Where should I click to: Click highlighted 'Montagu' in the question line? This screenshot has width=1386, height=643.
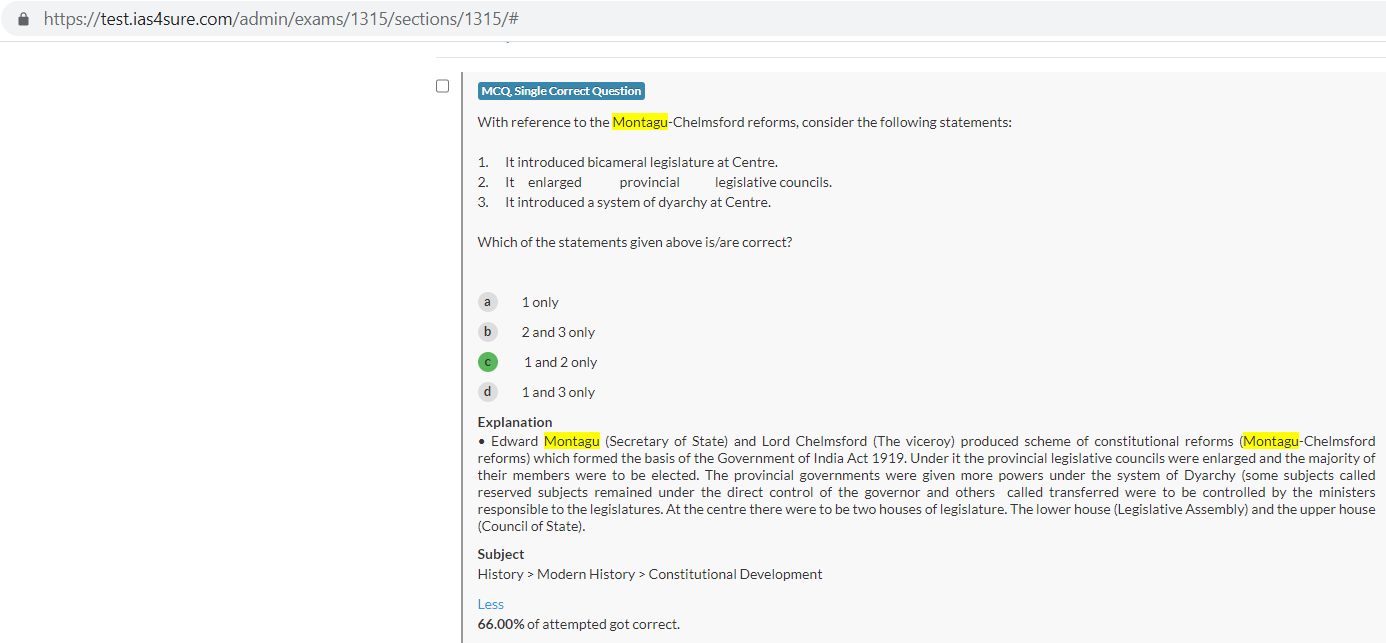pos(639,122)
